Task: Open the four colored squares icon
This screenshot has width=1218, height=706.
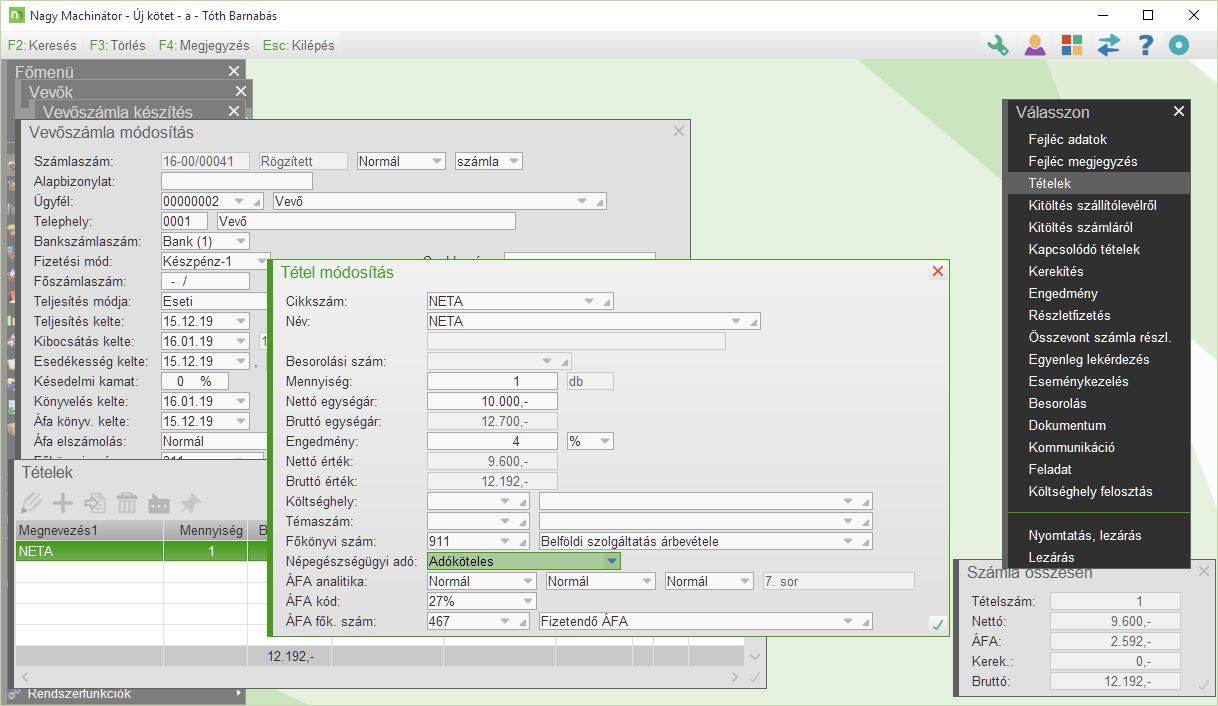Action: tap(1071, 45)
